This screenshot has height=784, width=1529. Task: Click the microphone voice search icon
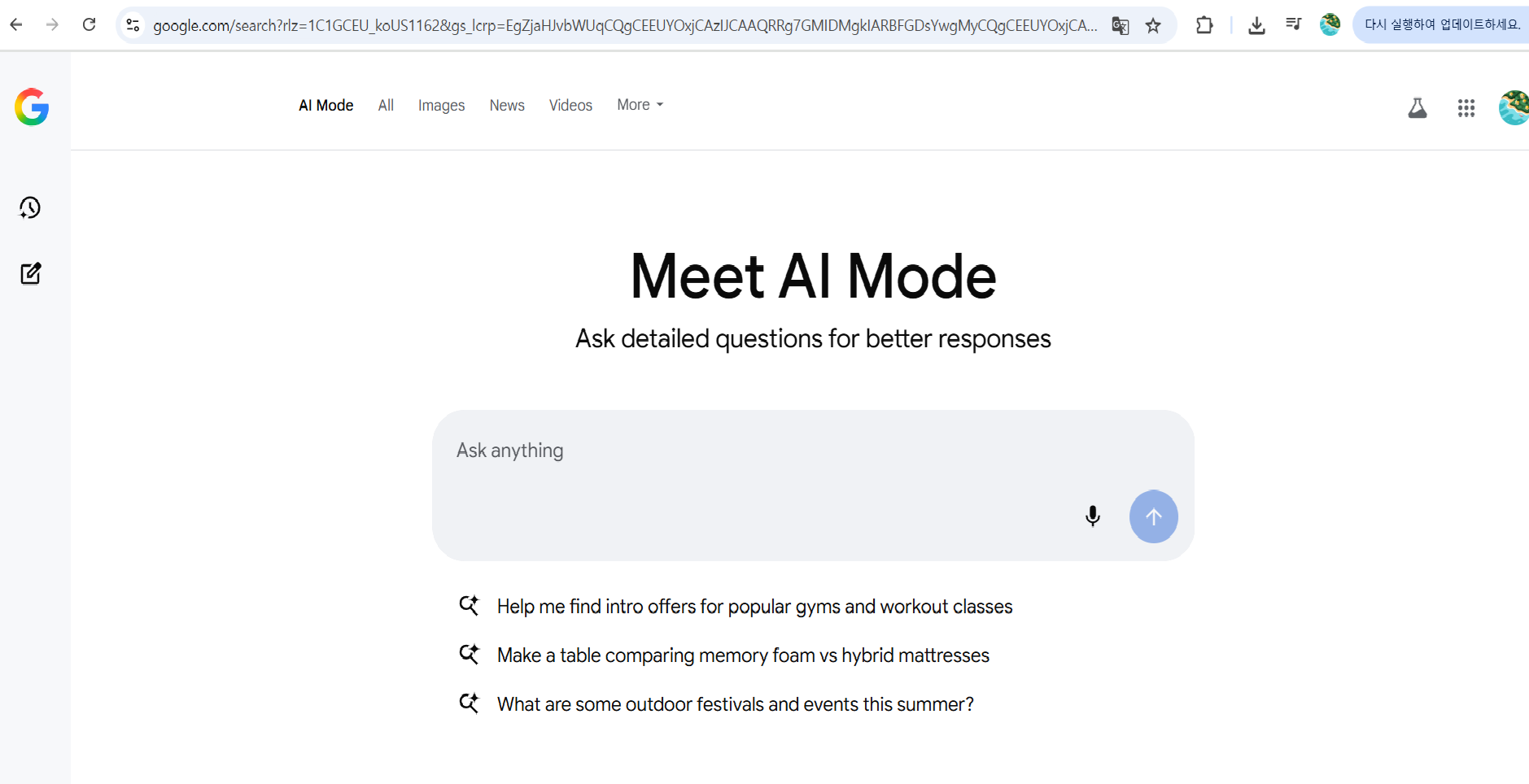[1093, 516]
